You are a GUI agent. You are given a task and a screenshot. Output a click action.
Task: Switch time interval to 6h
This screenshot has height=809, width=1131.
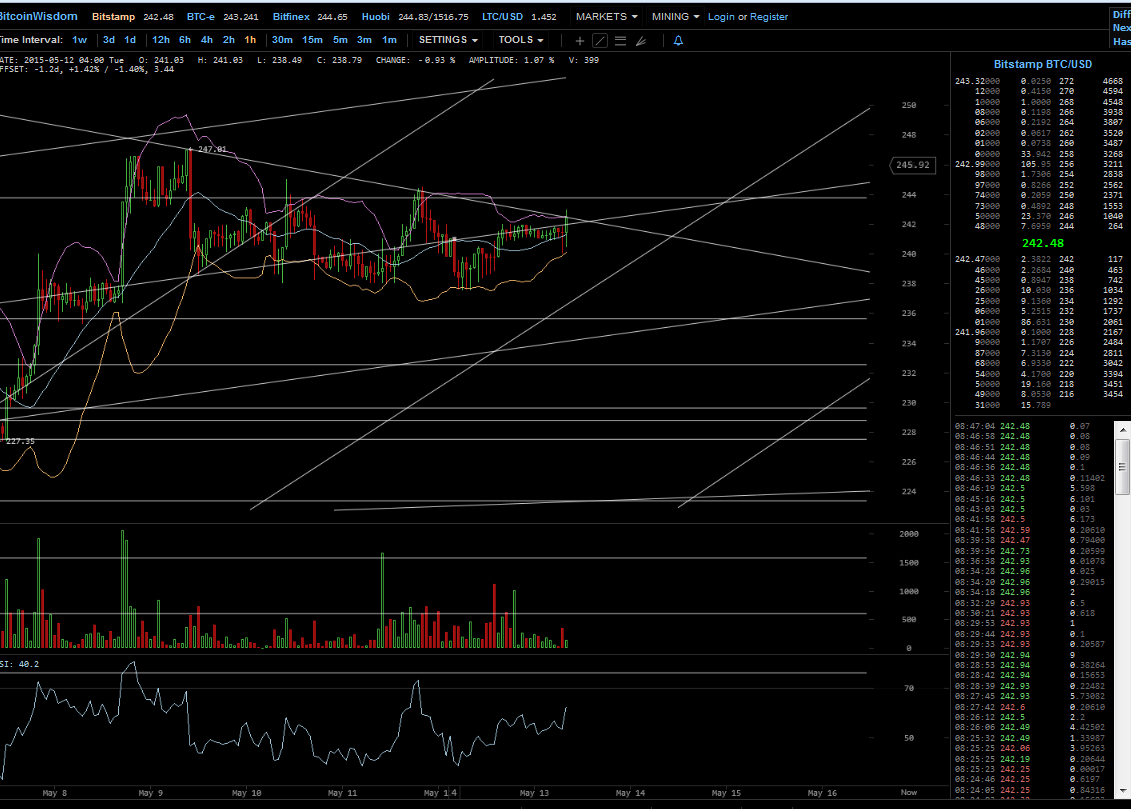(x=185, y=40)
